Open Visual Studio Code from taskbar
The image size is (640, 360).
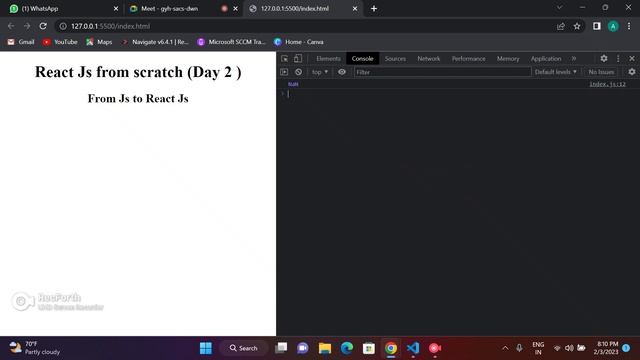[413, 348]
